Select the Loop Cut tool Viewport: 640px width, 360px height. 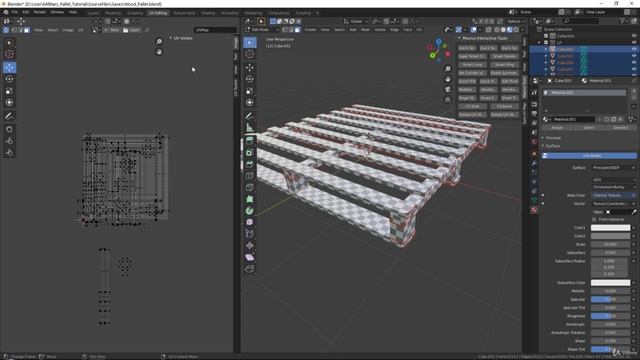tap(250, 176)
